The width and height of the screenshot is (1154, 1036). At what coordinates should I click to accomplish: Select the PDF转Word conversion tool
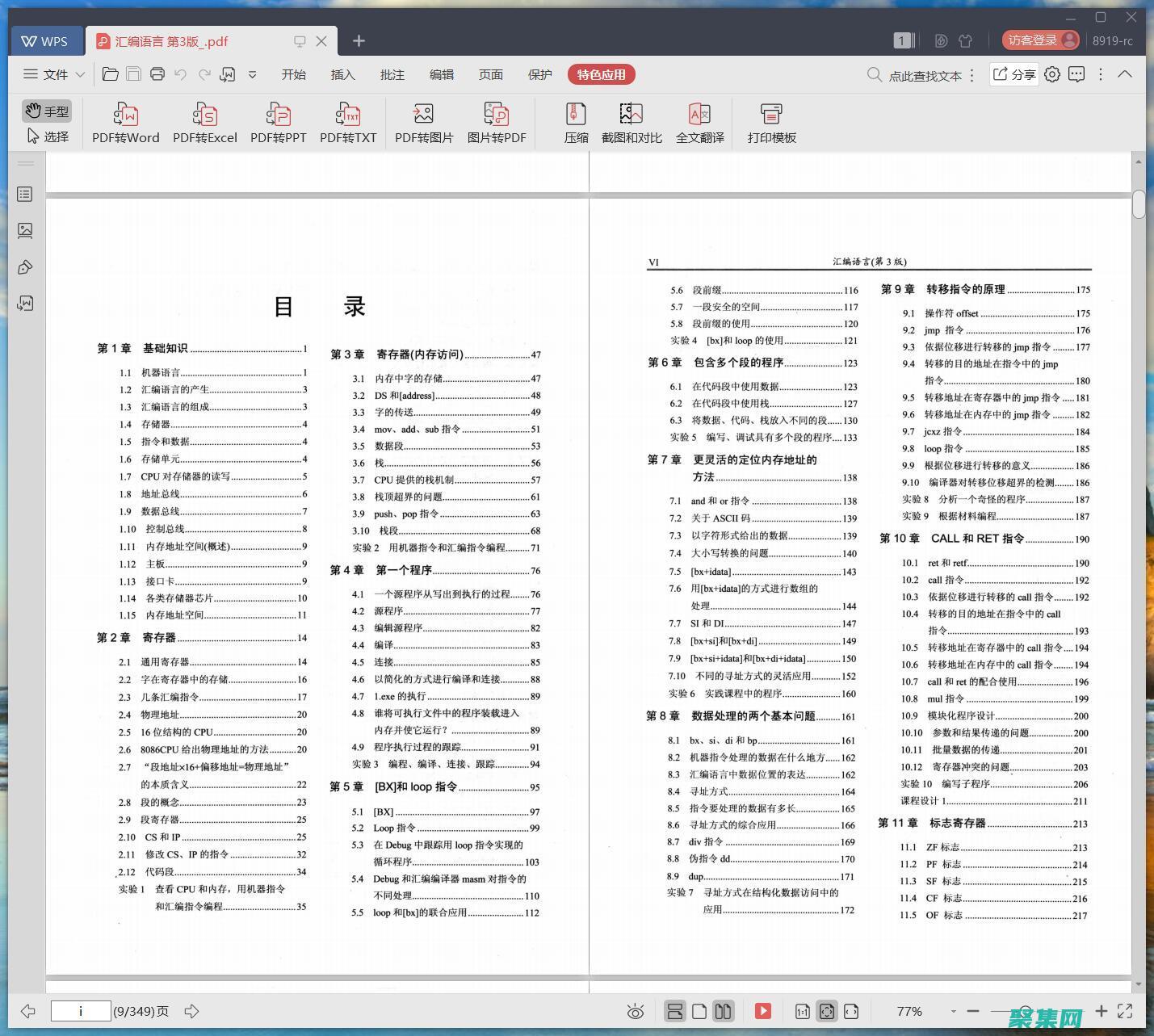pos(124,121)
